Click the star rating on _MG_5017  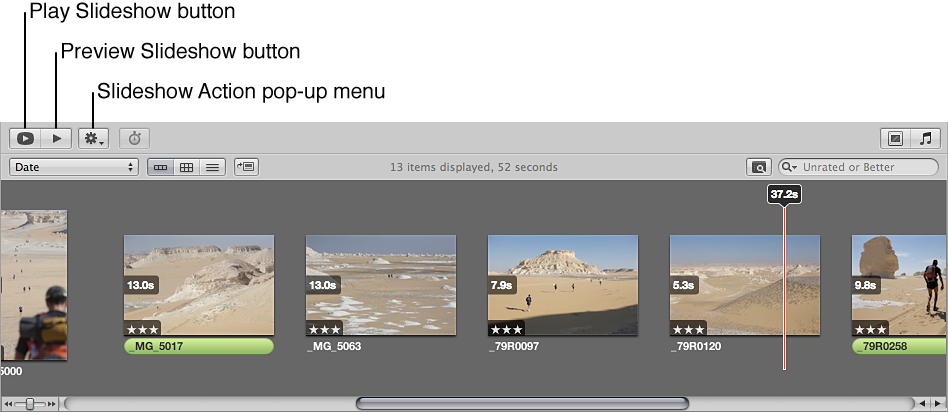pos(142,329)
